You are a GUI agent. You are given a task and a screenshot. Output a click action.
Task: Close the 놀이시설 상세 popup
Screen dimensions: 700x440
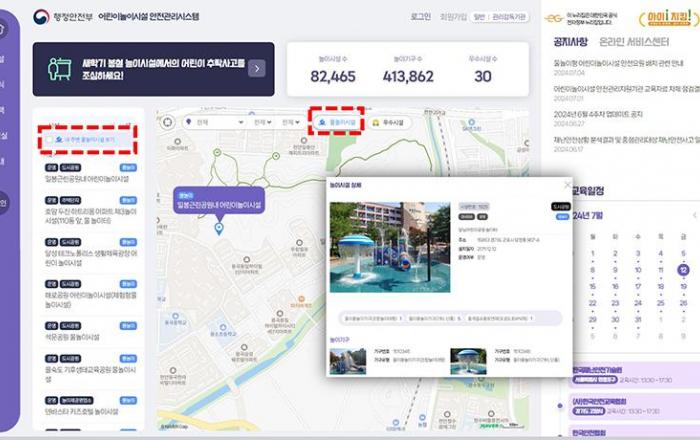coord(567,185)
